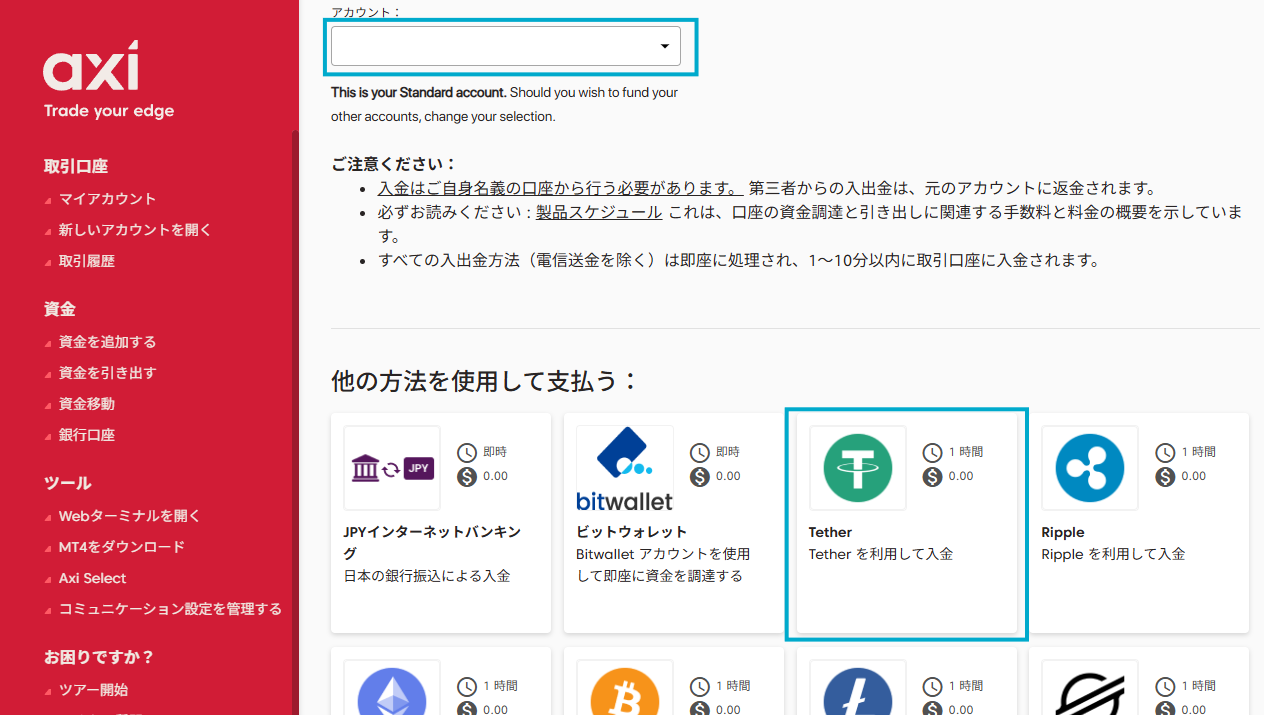Click the ツール sidebar heading
This screenshot has width=1264, height=715.
click(68, 483)
